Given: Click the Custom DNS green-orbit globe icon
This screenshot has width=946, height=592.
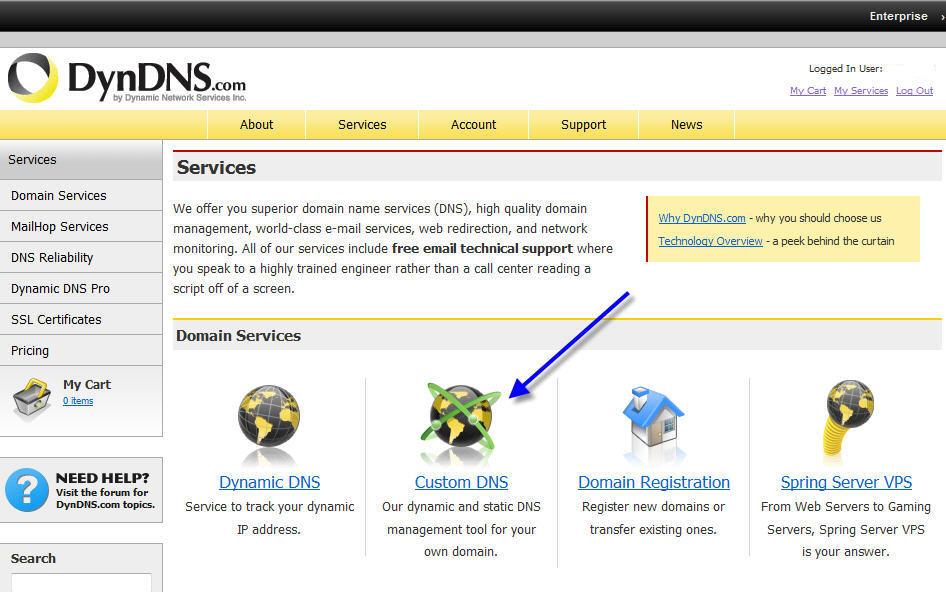Looking at the screenshot, I should (x=461, y=416).
